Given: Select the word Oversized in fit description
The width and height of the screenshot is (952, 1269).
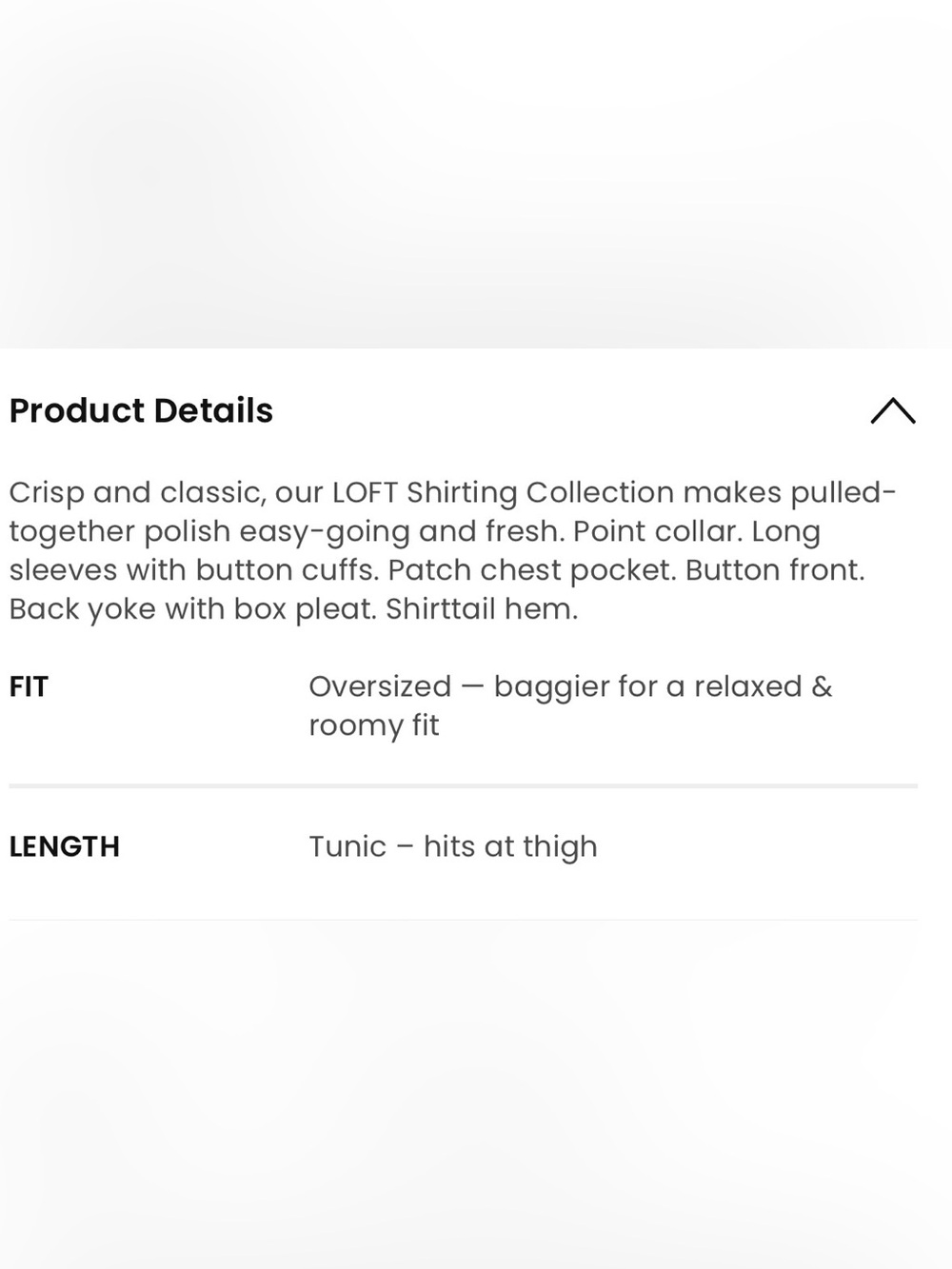Looking at the screenshot, I should [x=380, y=686].
